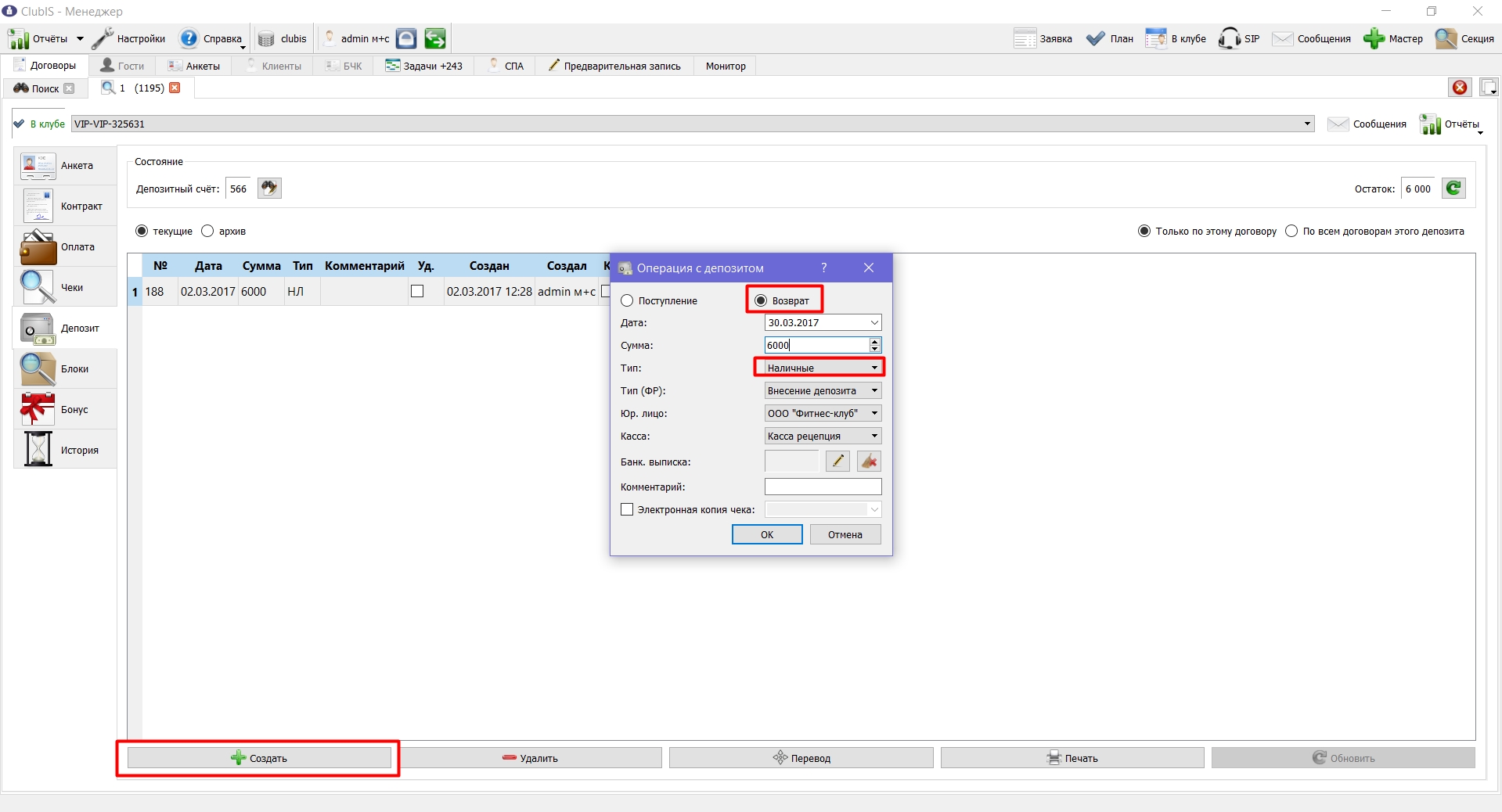Click clear icon for bank statement
This screenshot has width=1502, height=812.
pyautogui.click(x=869, y=462)
